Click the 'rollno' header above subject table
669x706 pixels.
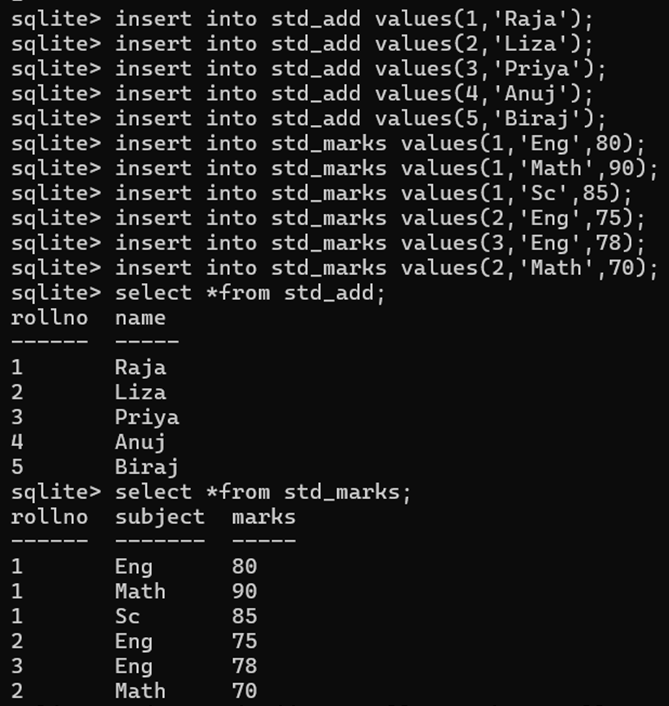(x=49, y=518)
